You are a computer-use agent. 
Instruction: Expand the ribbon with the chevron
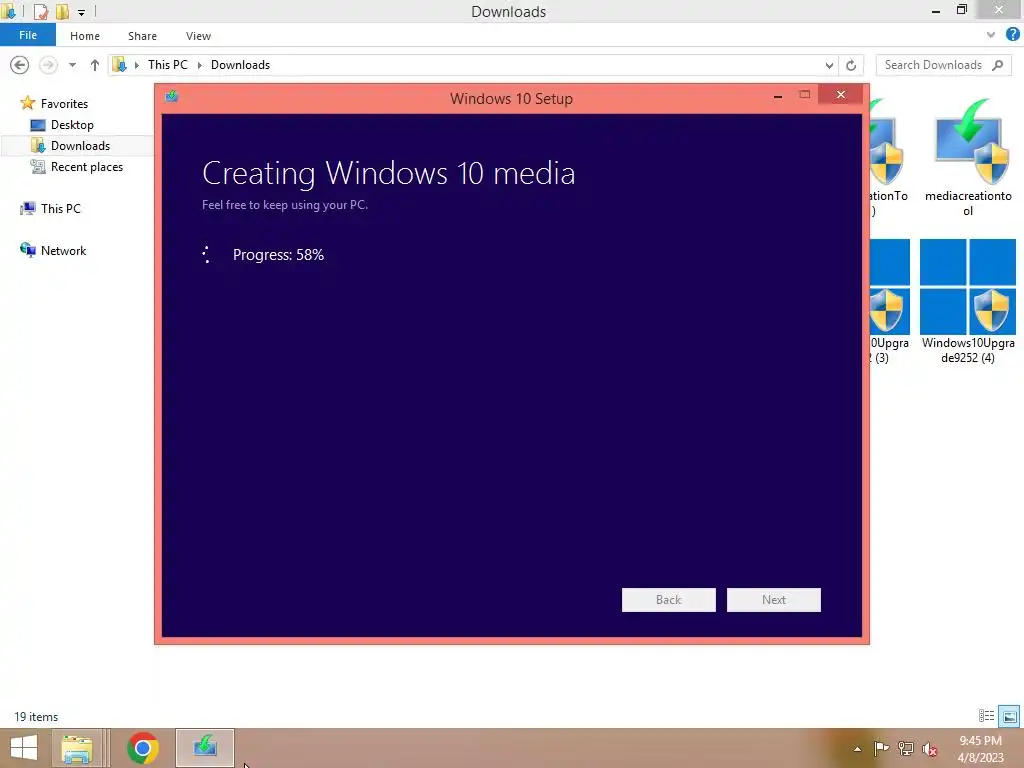tap(991, 35)
